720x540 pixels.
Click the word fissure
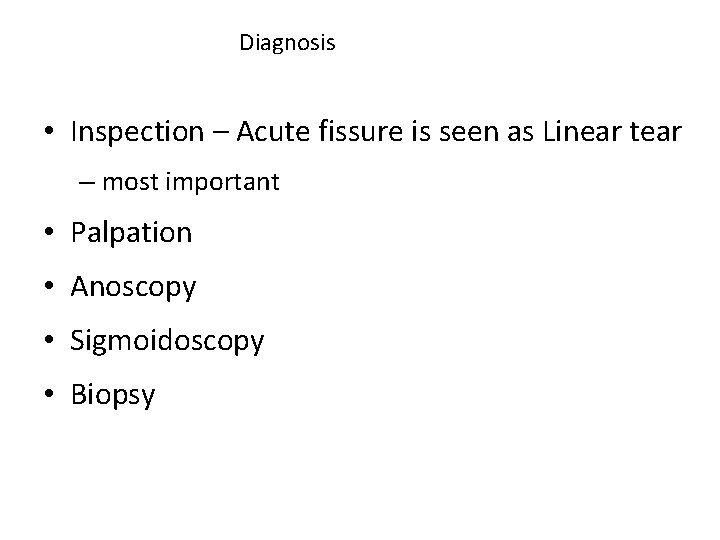pos(360,131)
